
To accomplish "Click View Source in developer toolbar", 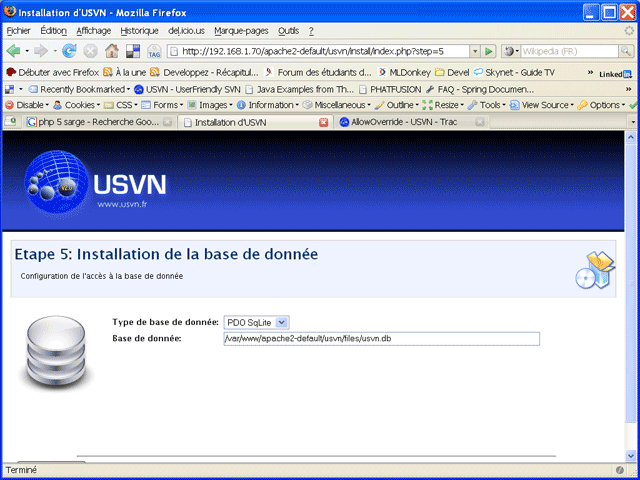I will [x=545, y=105].
